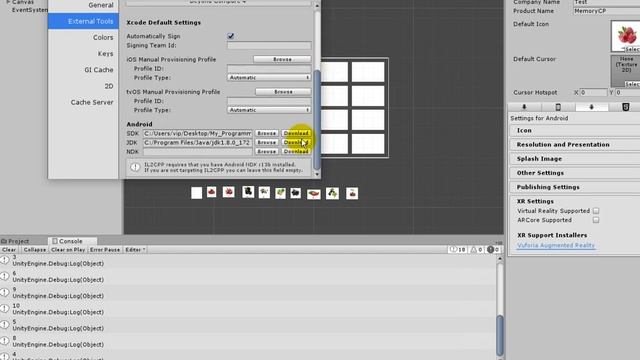Viewport: 640px width, 360px height.
Task: Click the empty NDK path field
Action: click(198, 151)
